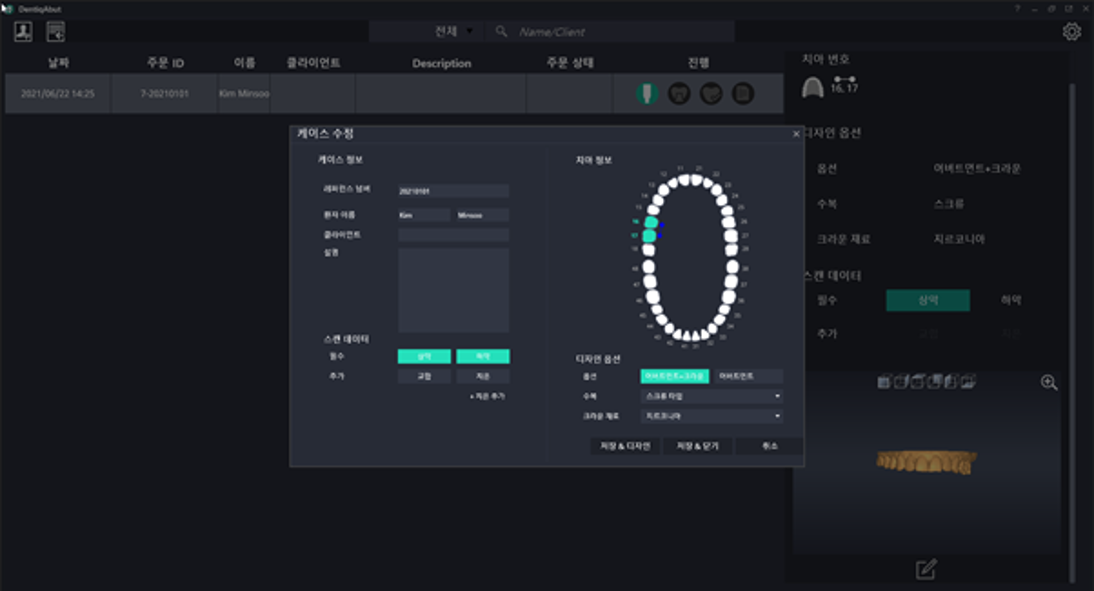Click the 저장 & 디자인 button

[625, 446]
